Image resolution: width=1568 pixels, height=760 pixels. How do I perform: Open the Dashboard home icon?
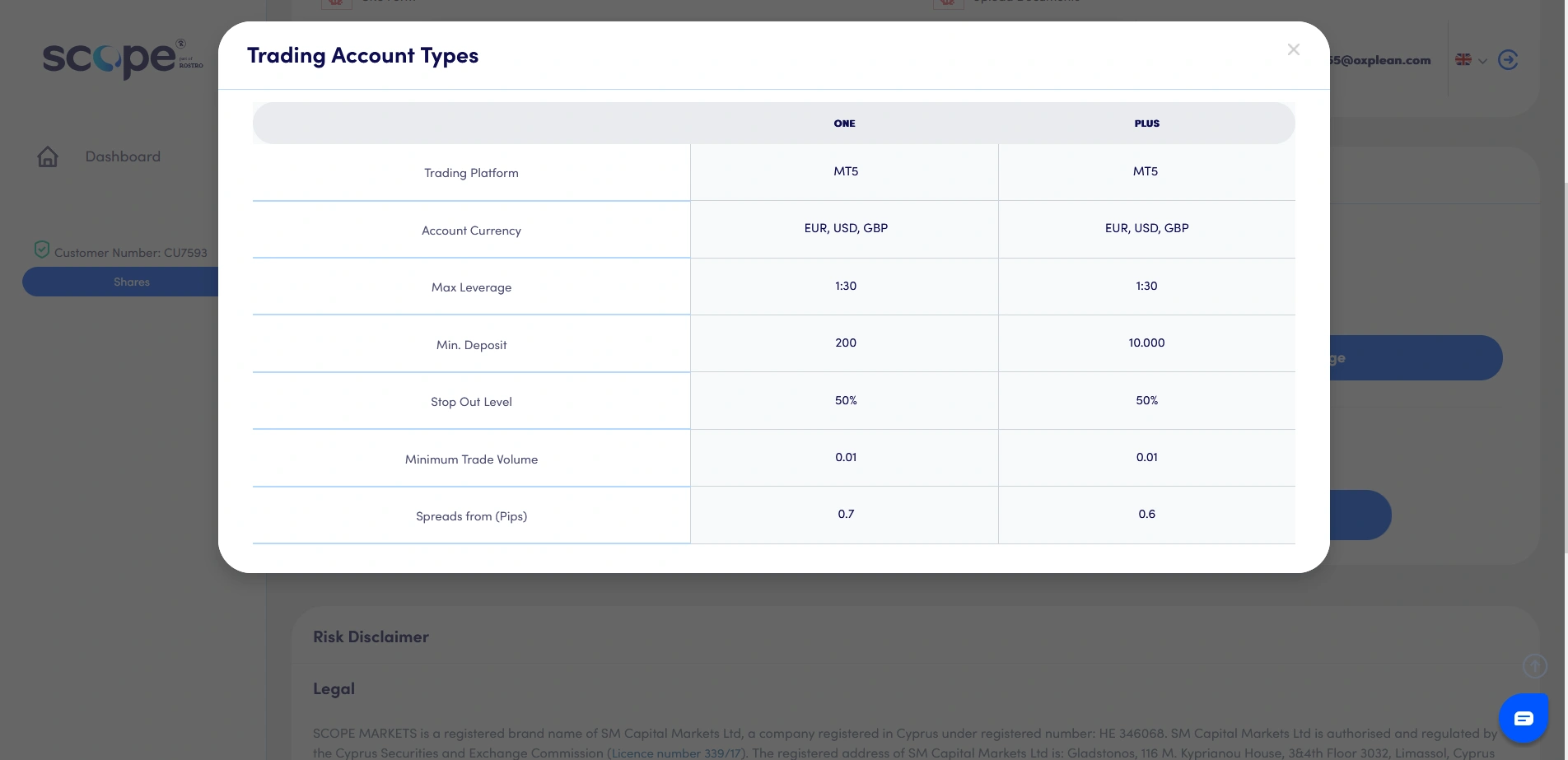coord(48,156)
